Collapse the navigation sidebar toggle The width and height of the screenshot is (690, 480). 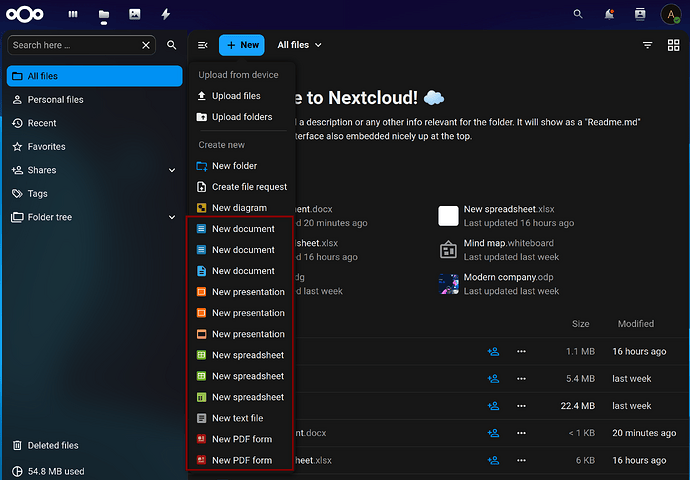tap(202, 45)
